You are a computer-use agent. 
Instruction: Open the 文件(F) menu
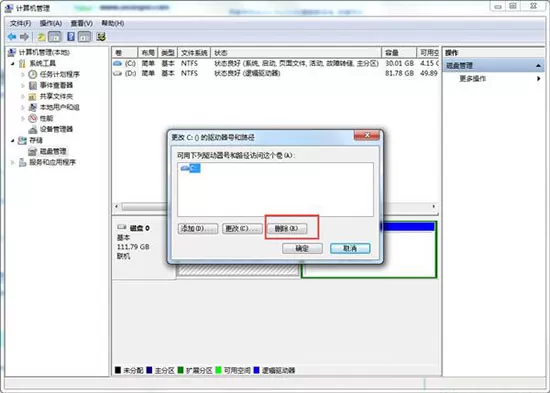20,23
